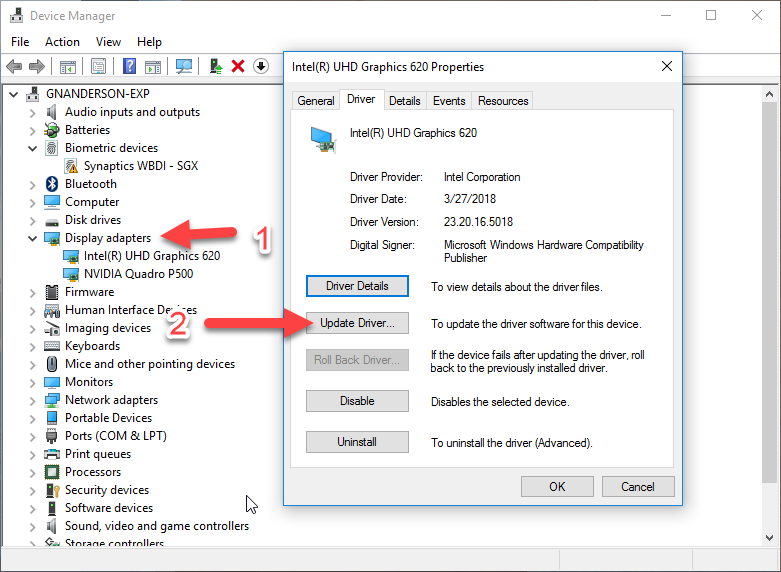Switch to the General tab
Screen dimensions: 781x572
(316, 101)
